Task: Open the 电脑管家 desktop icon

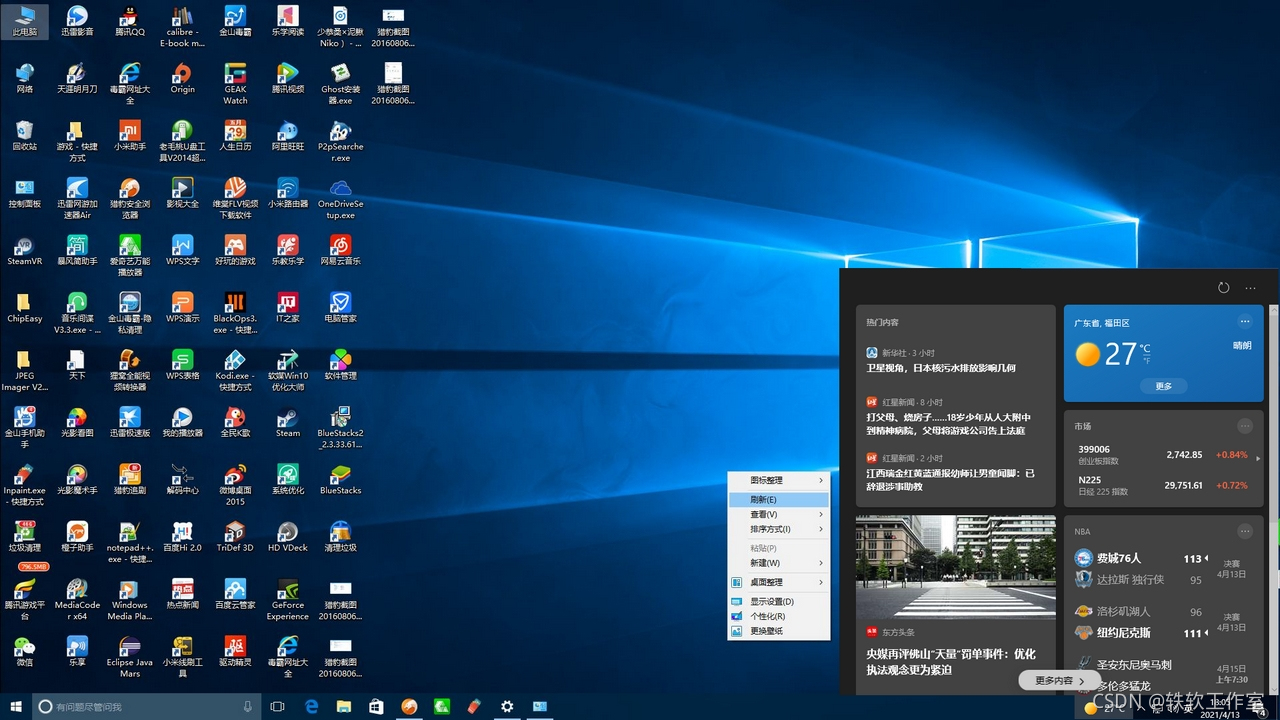Action: coord(341,307)
